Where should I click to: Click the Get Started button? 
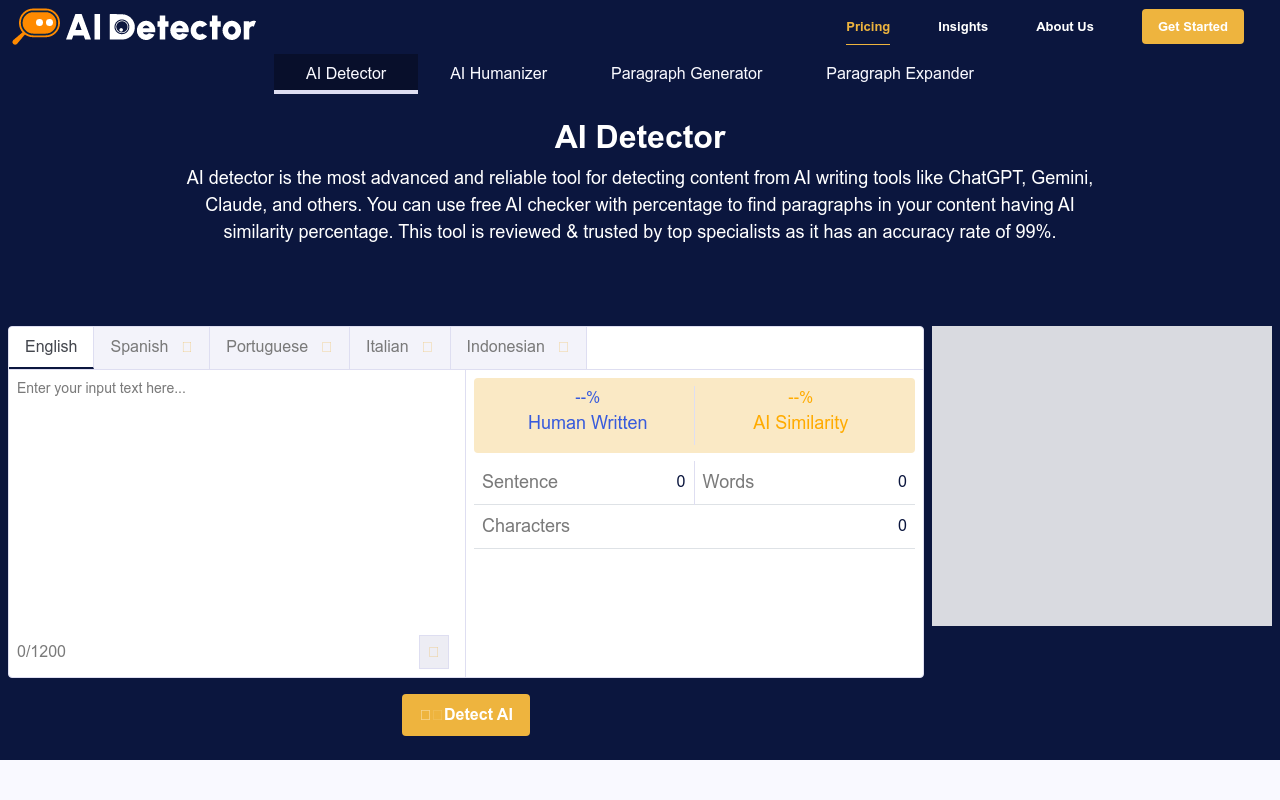(1193, 27)
